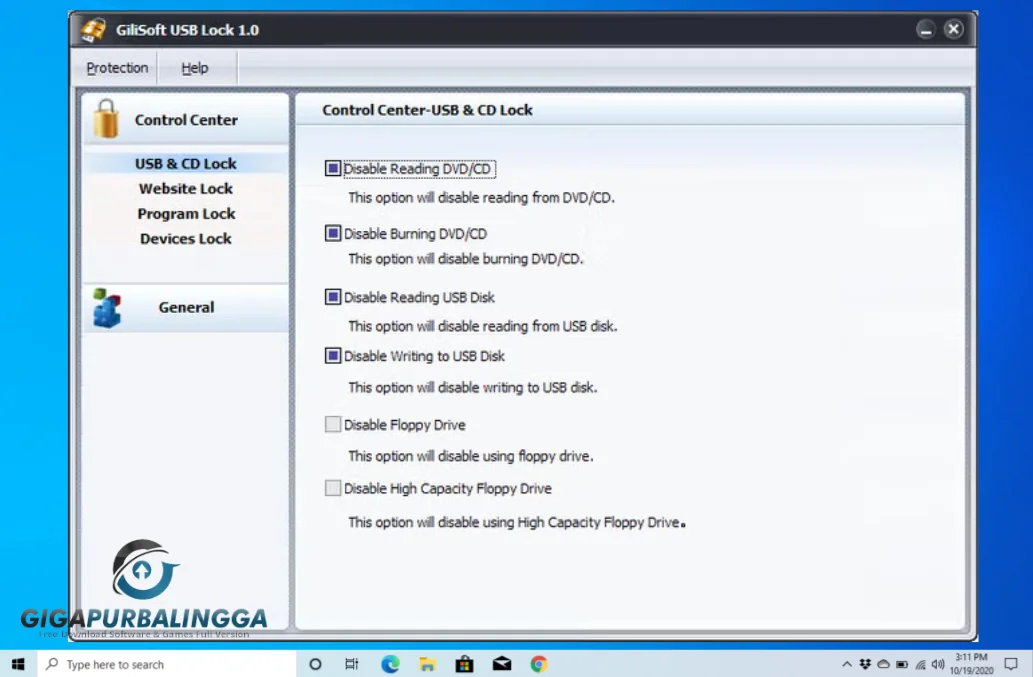Expand the General section header
The width and height of the screenshot is (1033, 677).
click(186, 308)
